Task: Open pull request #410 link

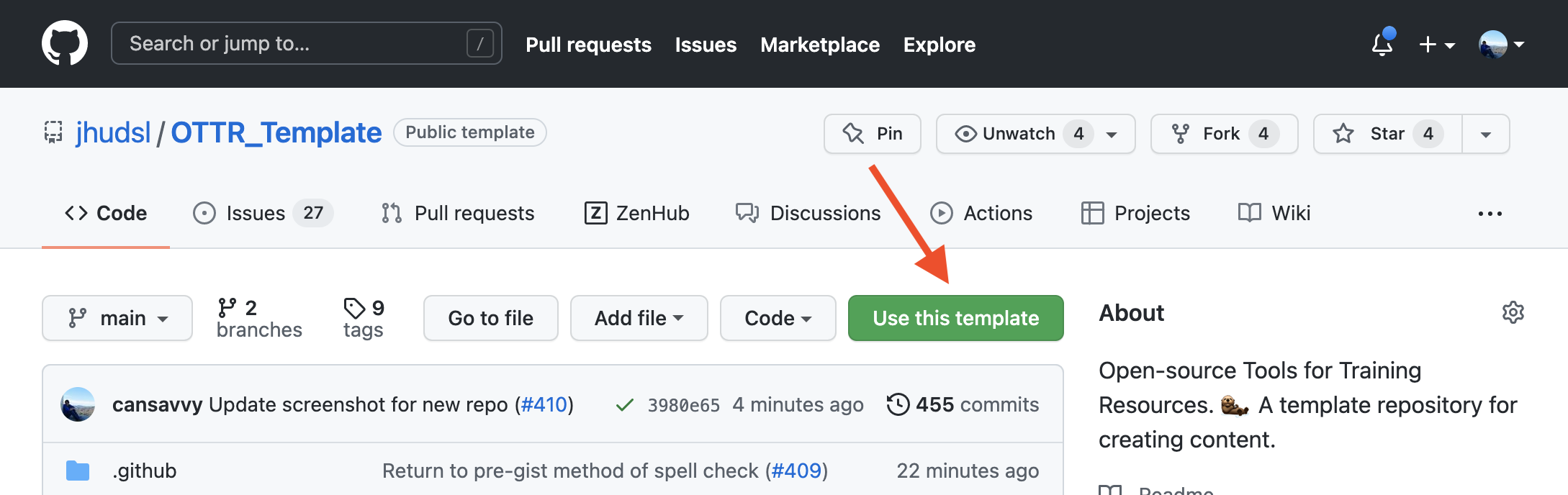Action: click(544, 404)
